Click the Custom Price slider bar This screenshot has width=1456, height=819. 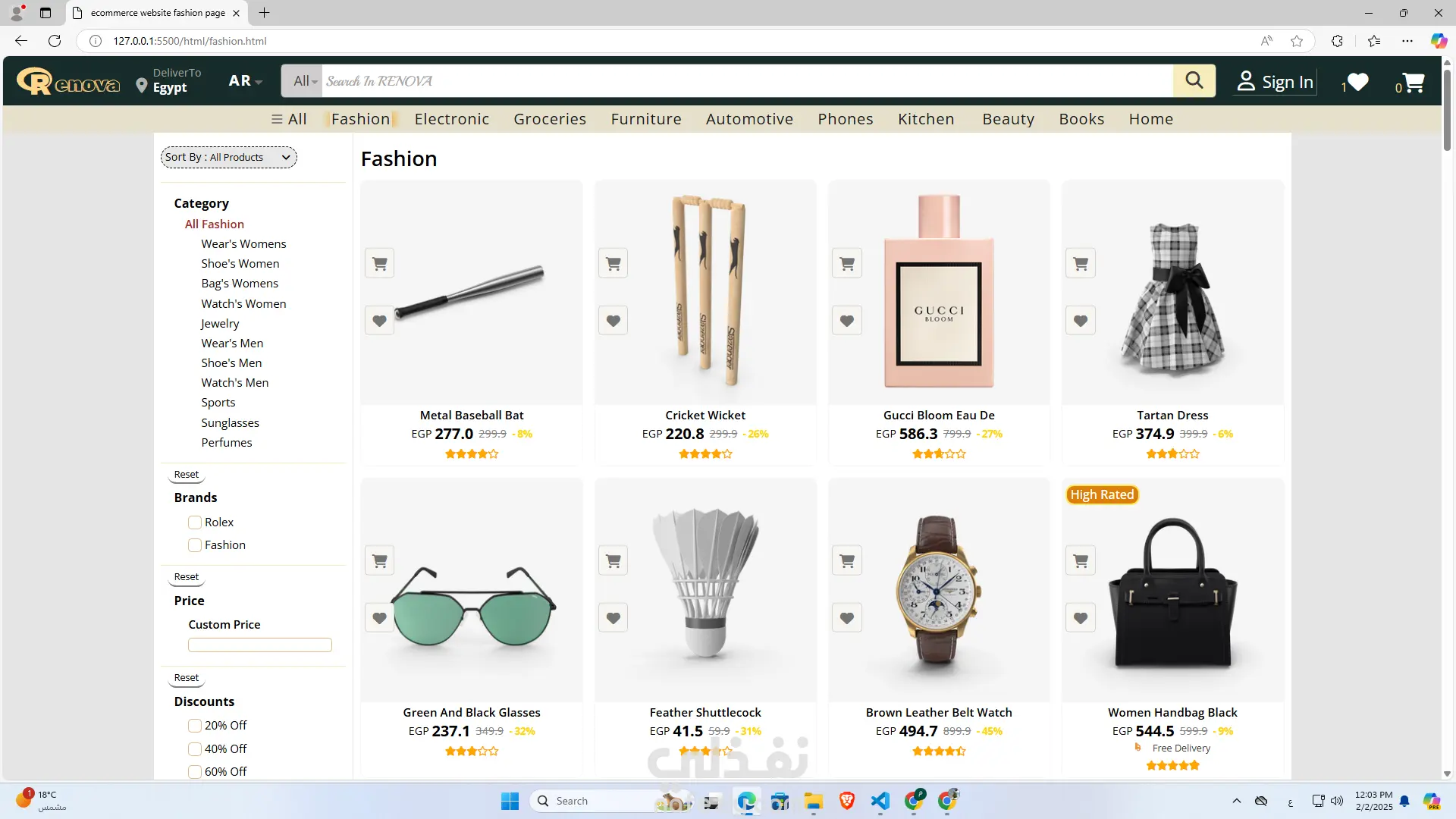click(259, 645)
